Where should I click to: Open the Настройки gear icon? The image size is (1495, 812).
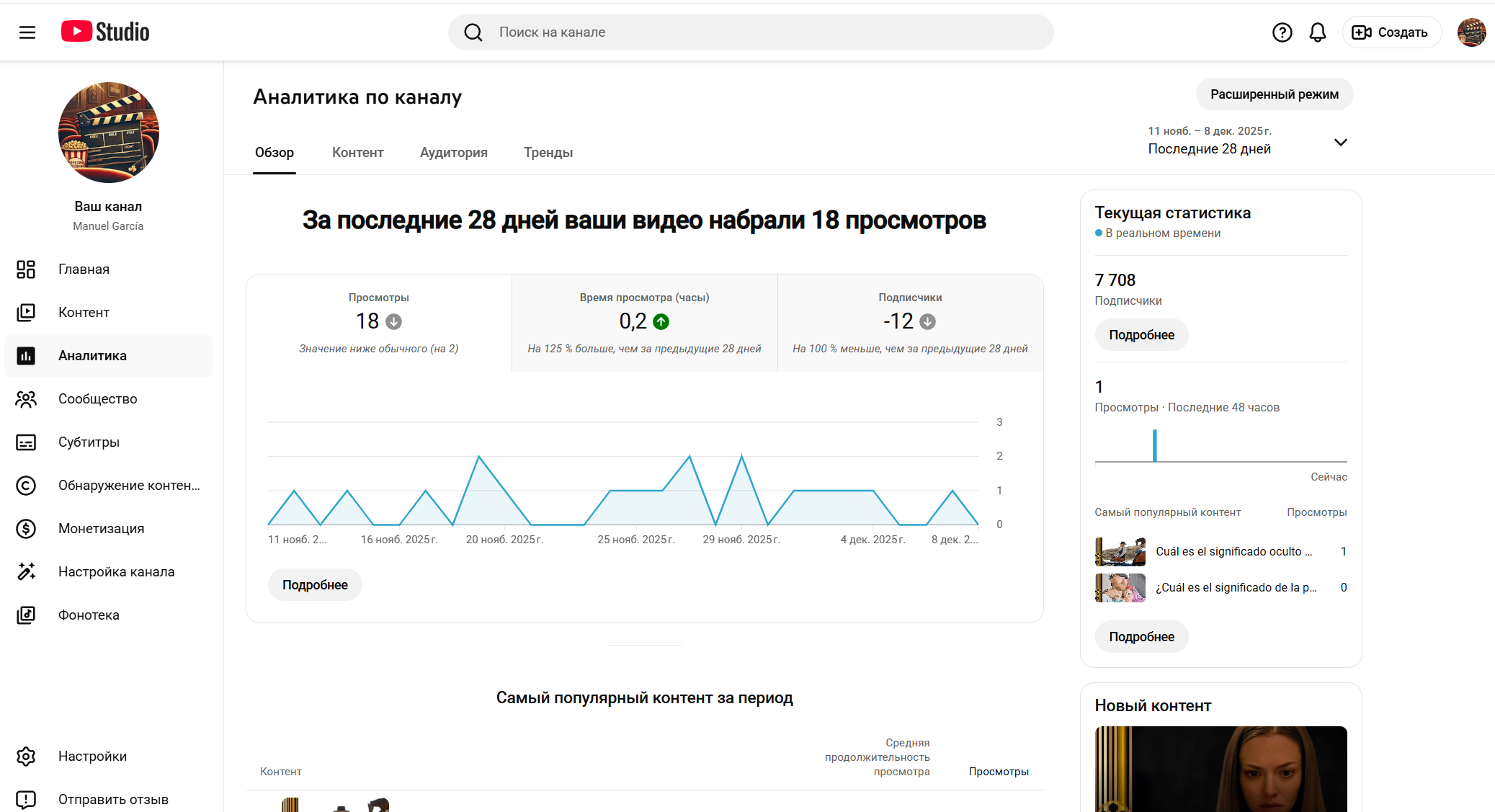[26, 756]
